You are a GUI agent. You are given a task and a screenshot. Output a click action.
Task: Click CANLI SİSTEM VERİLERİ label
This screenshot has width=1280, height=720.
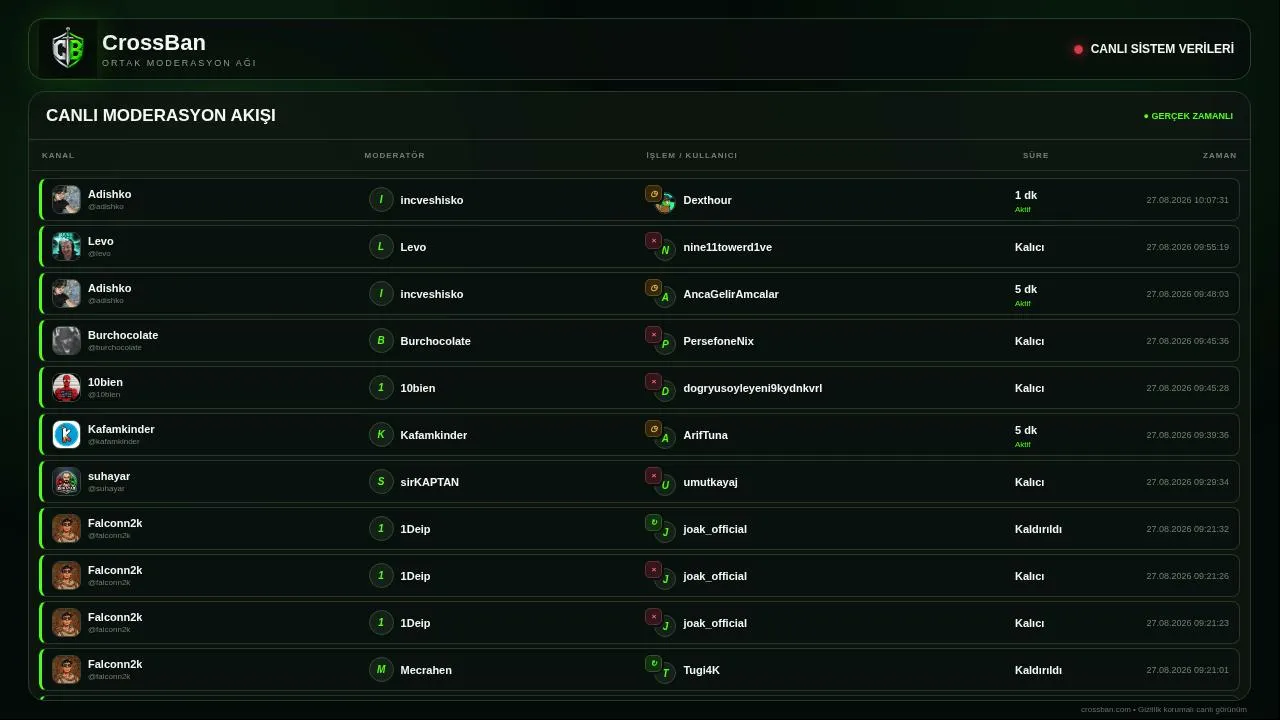tap(1162, 49)
